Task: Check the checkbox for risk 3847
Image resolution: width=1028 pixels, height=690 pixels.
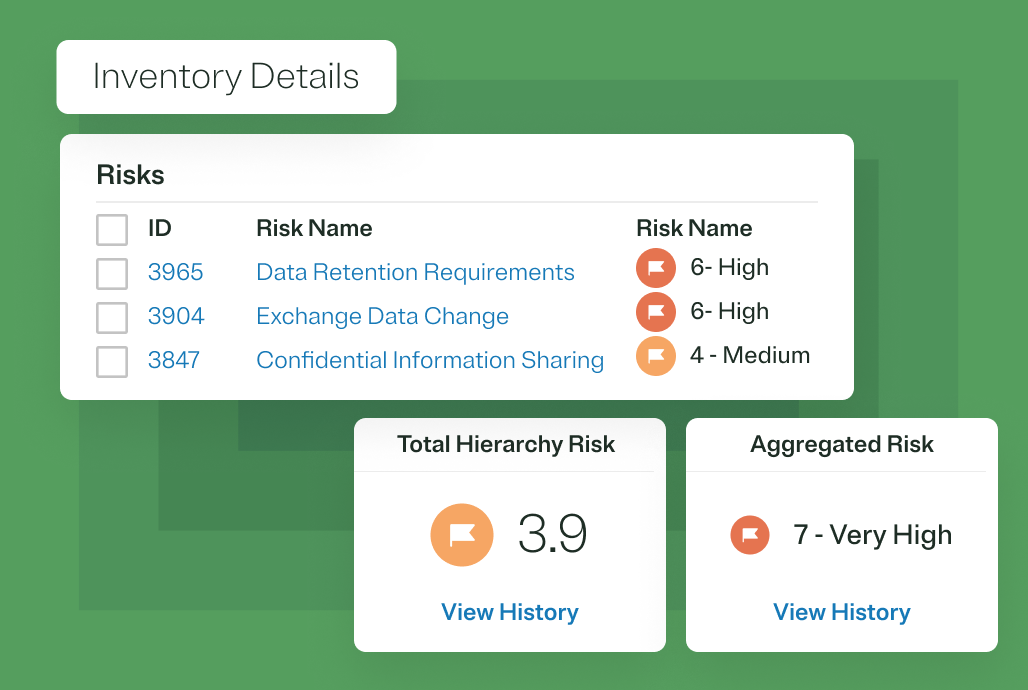Action: coord(112,360)
